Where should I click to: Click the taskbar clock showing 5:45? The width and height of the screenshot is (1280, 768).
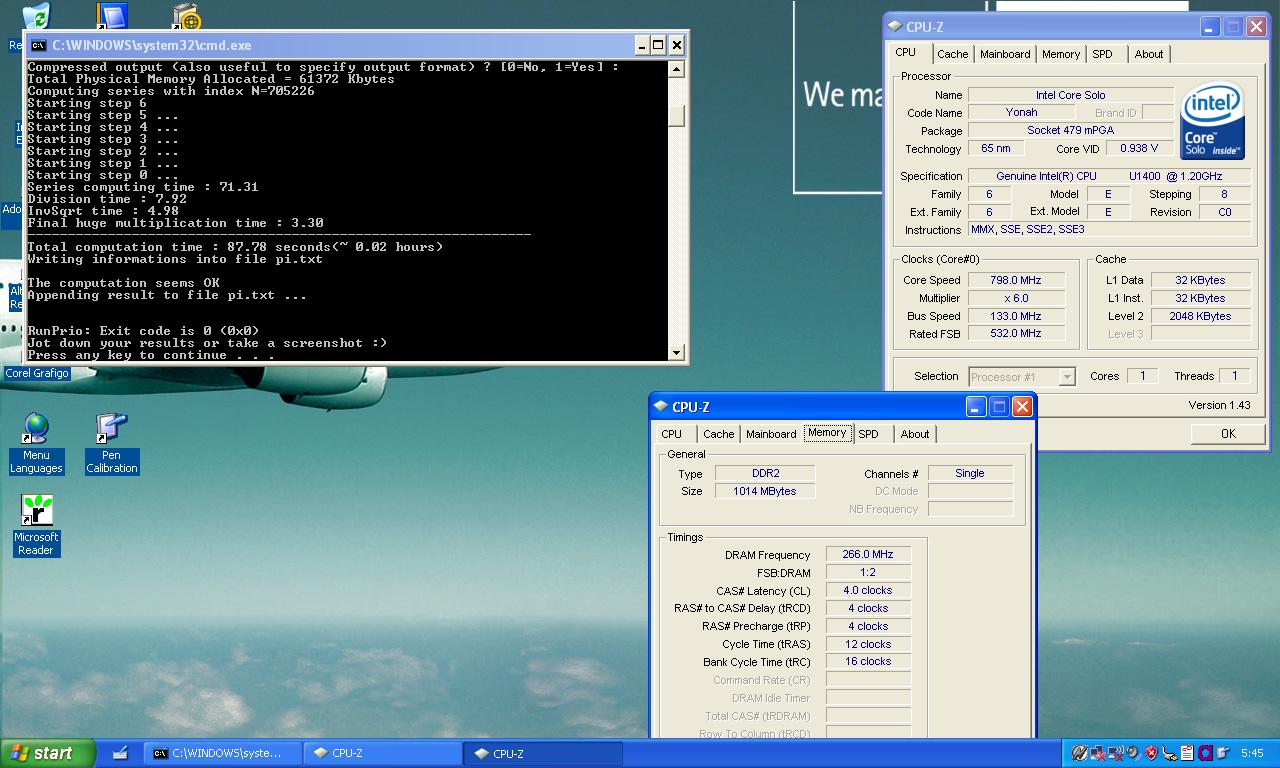tap(1252, 753)
